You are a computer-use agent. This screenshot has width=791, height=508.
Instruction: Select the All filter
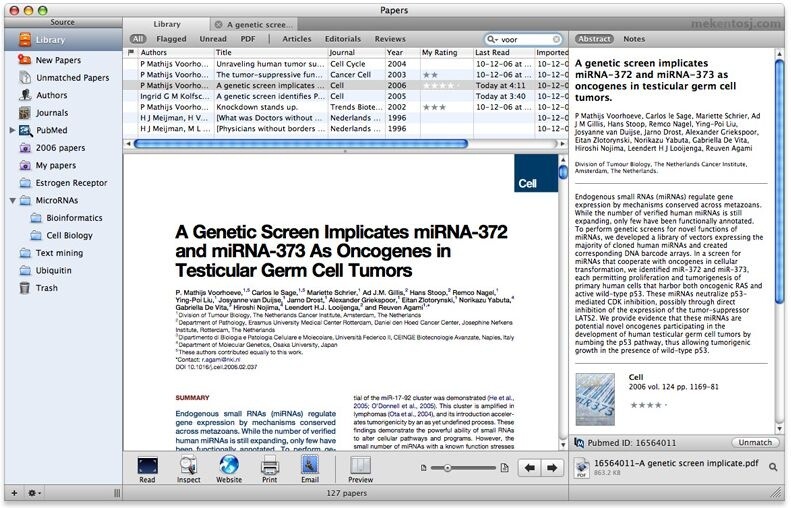pos(138,39)
